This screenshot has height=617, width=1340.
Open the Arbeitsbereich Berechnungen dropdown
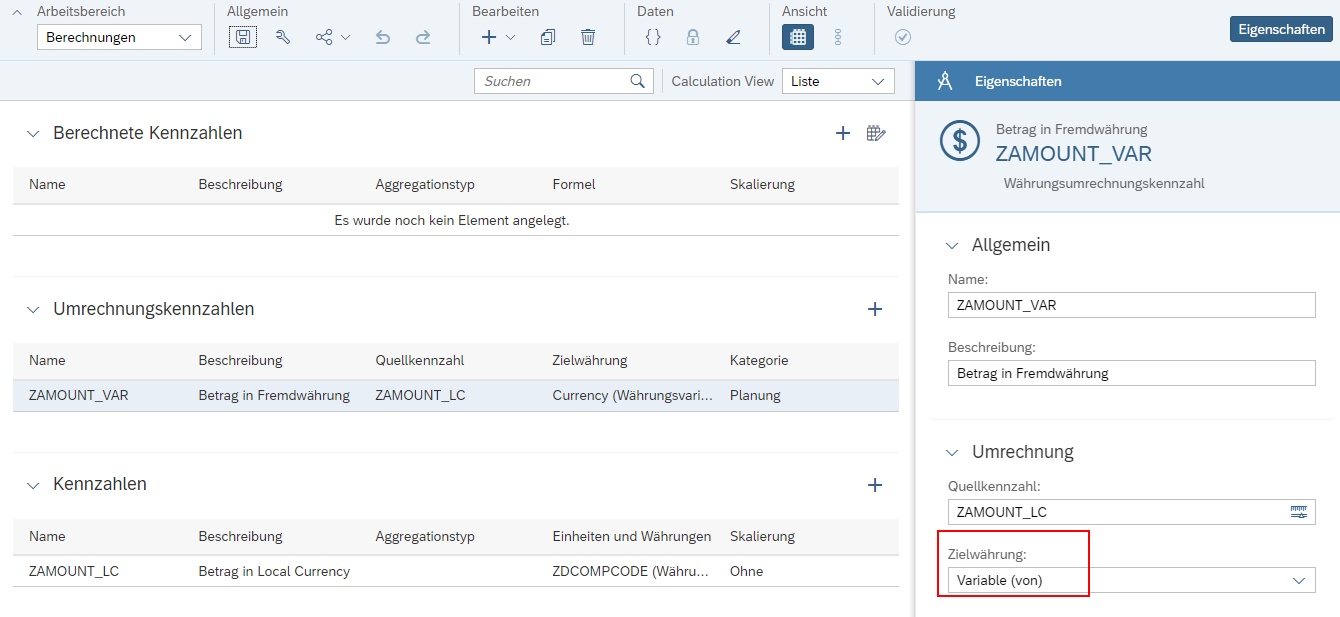[x=119, y=38]
